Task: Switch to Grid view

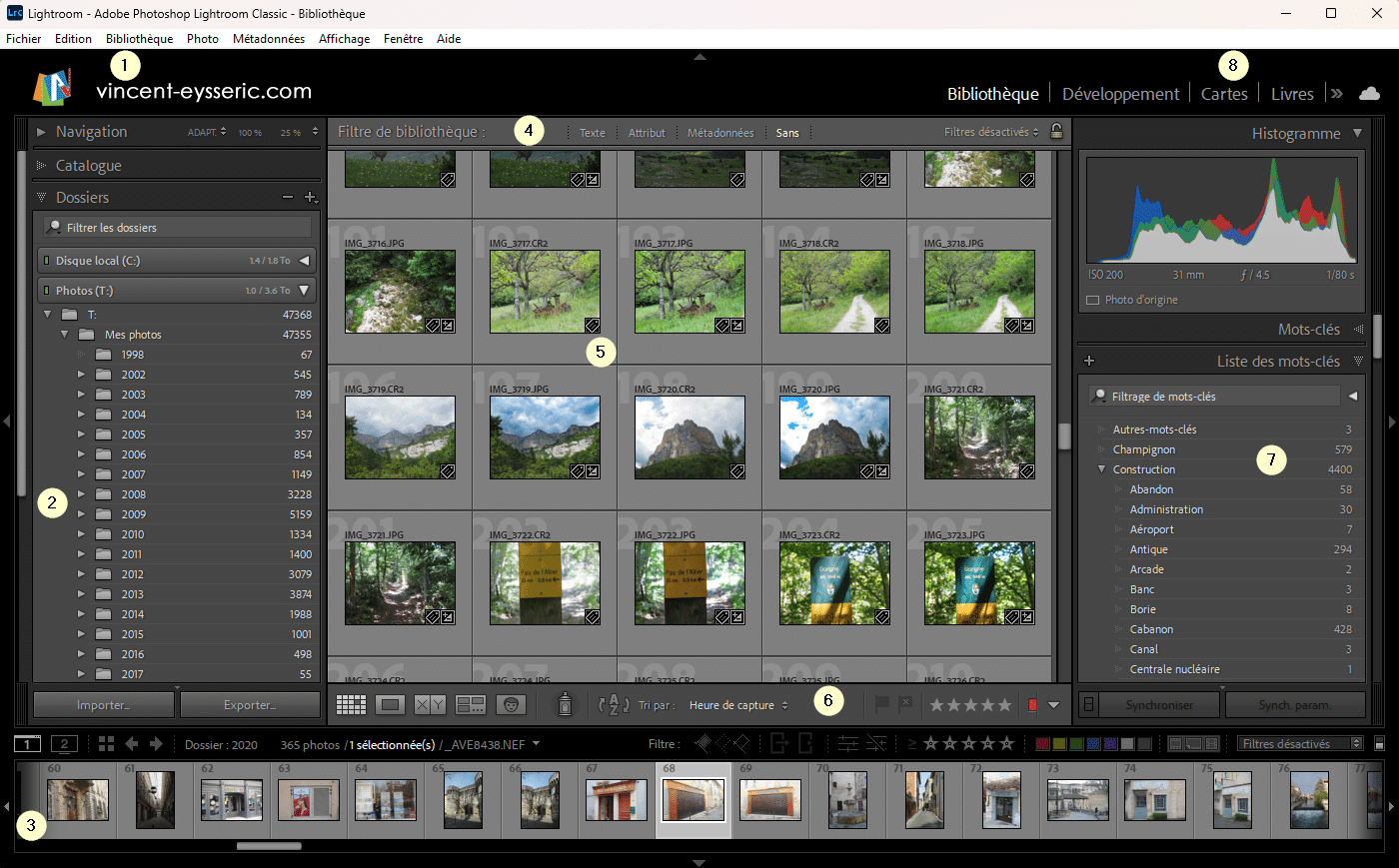Action: click(x=351, y=704)
